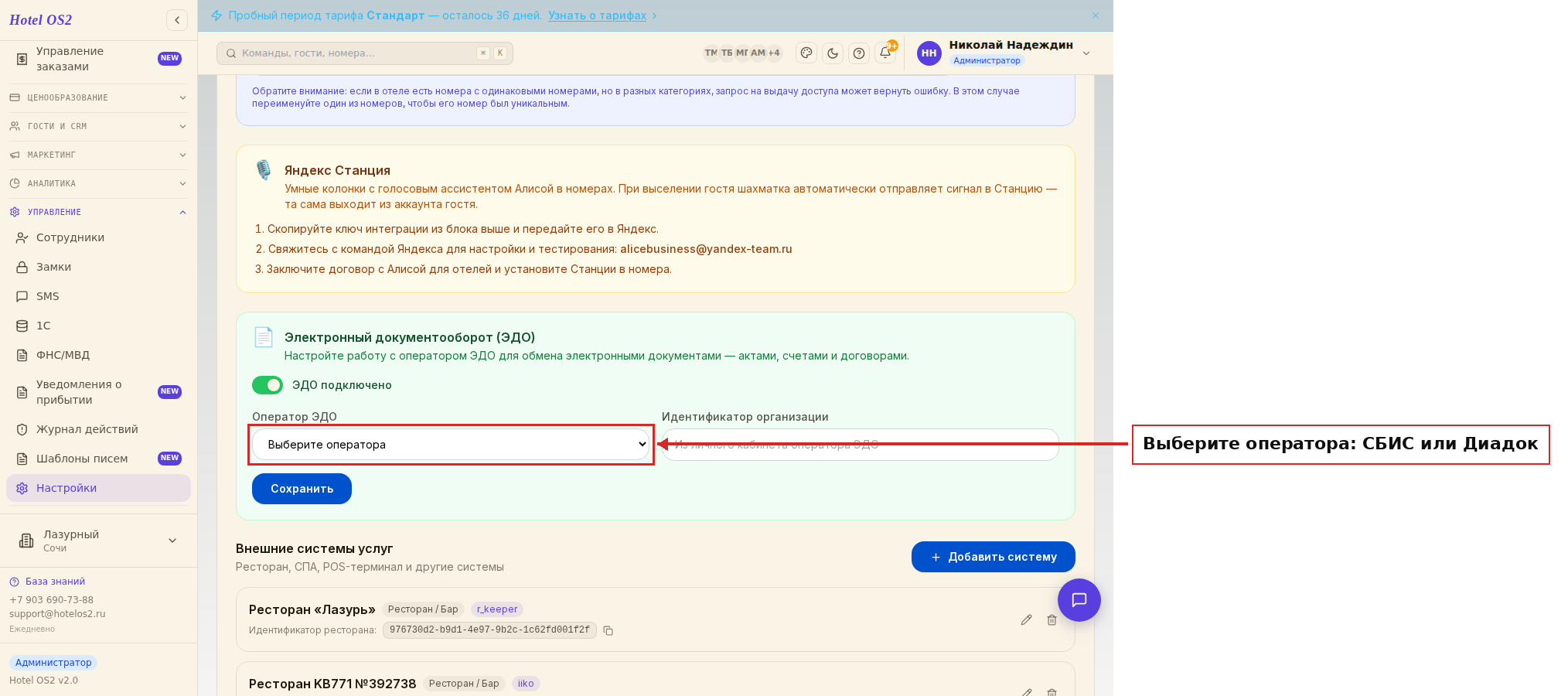Open the chat support bubble
The height and width of the screenshot is (696, 1568).
click(x=1079, y=600)
